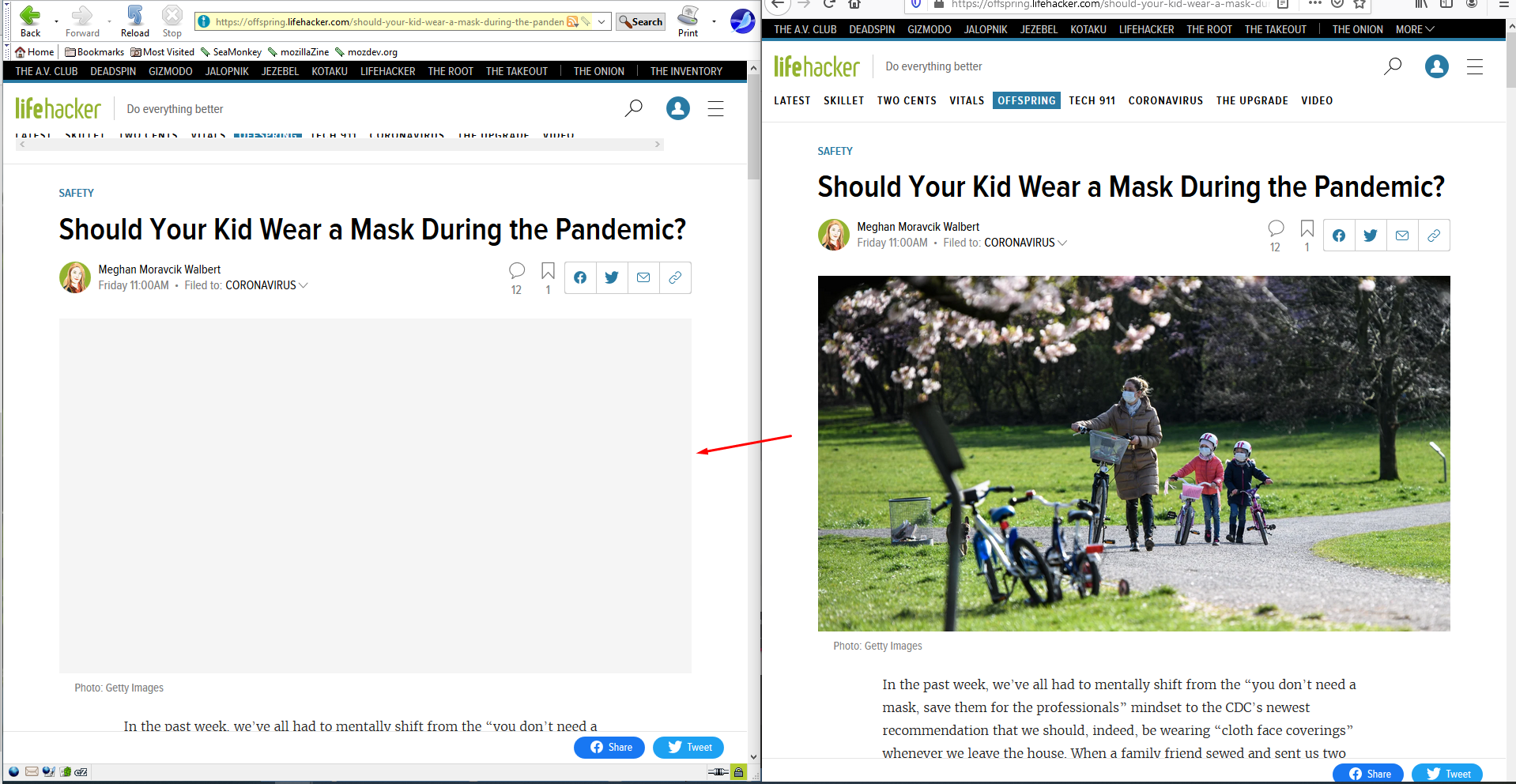Open author page for Meghan Moravcik Walbert
1516x784 pixels.
click(x=918, y=227)
